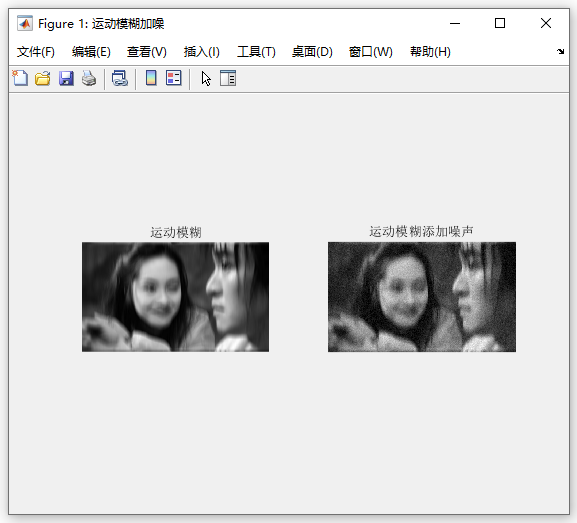Open the 桌面(D) menu

312,52
